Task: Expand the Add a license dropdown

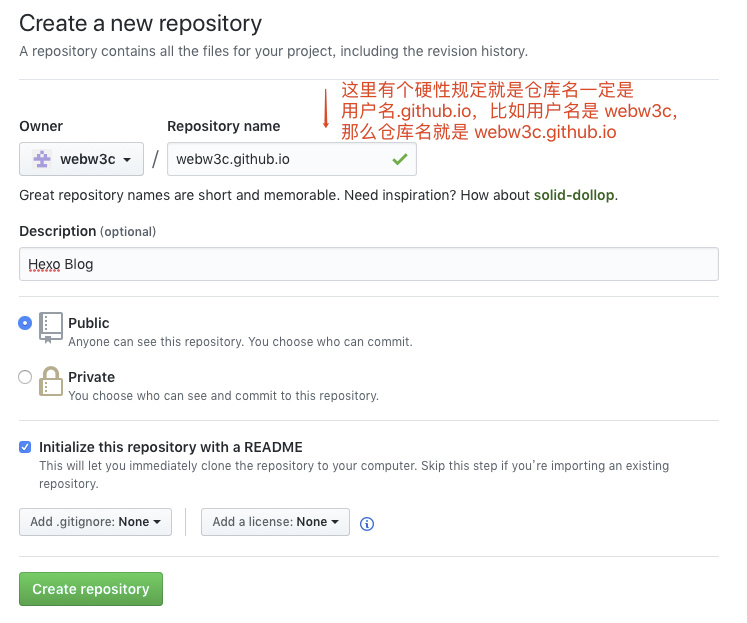Action: pyautogui.click(x=275, y=522)
